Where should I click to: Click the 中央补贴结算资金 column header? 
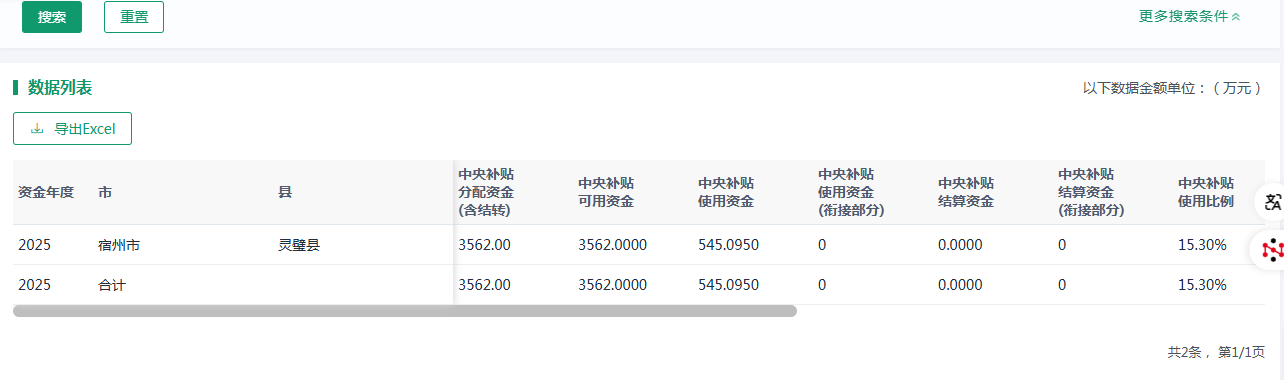click(966, 192)
